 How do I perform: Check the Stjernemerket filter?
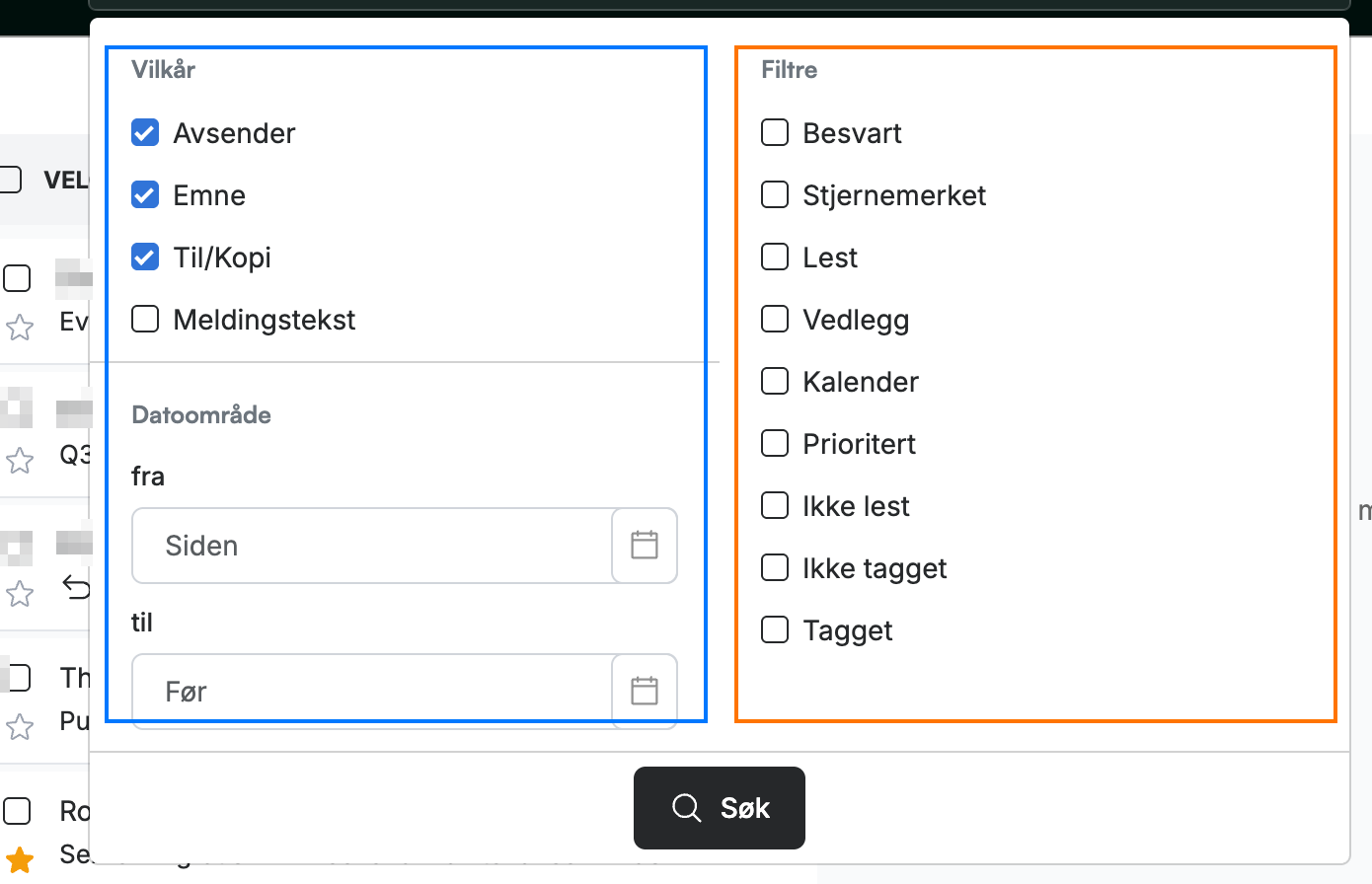pos(775,194)
